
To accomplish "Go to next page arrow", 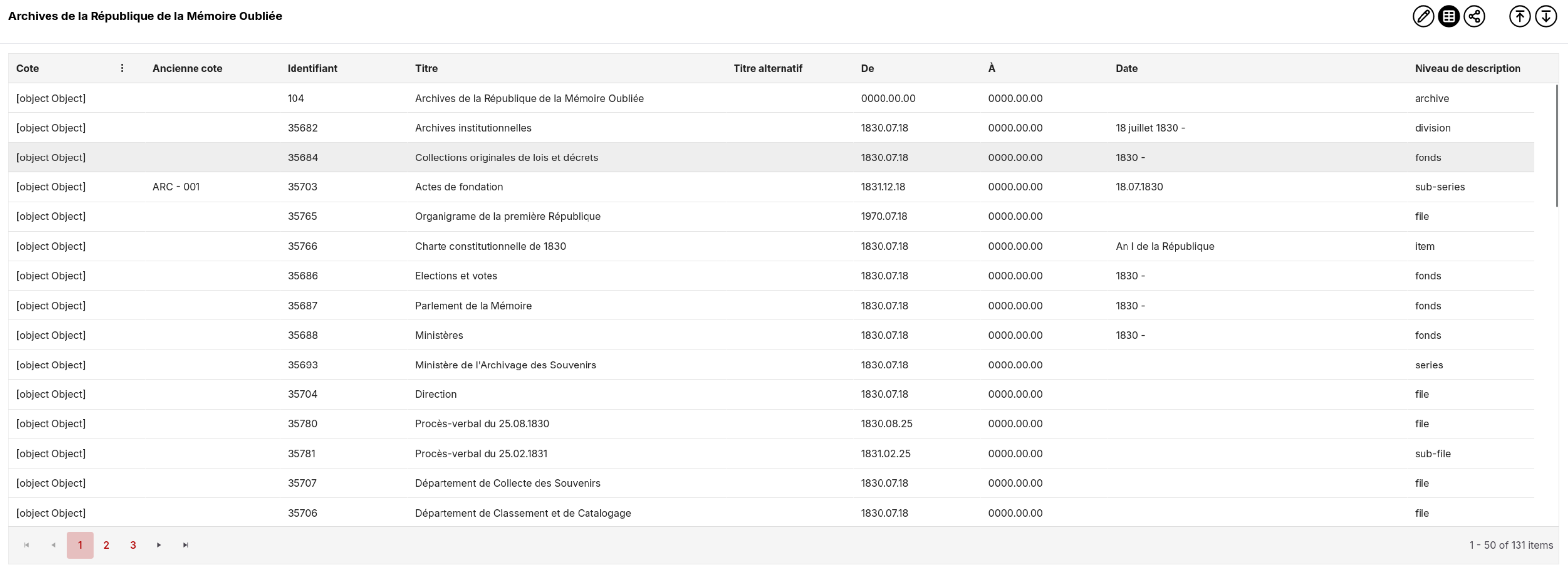I will (159, 545).
